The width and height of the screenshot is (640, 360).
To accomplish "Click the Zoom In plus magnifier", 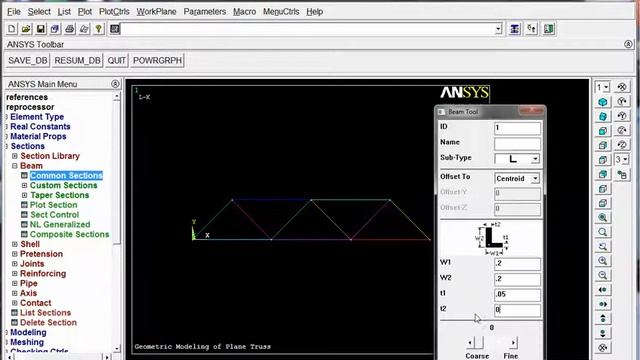I will [x=603, y=261].
